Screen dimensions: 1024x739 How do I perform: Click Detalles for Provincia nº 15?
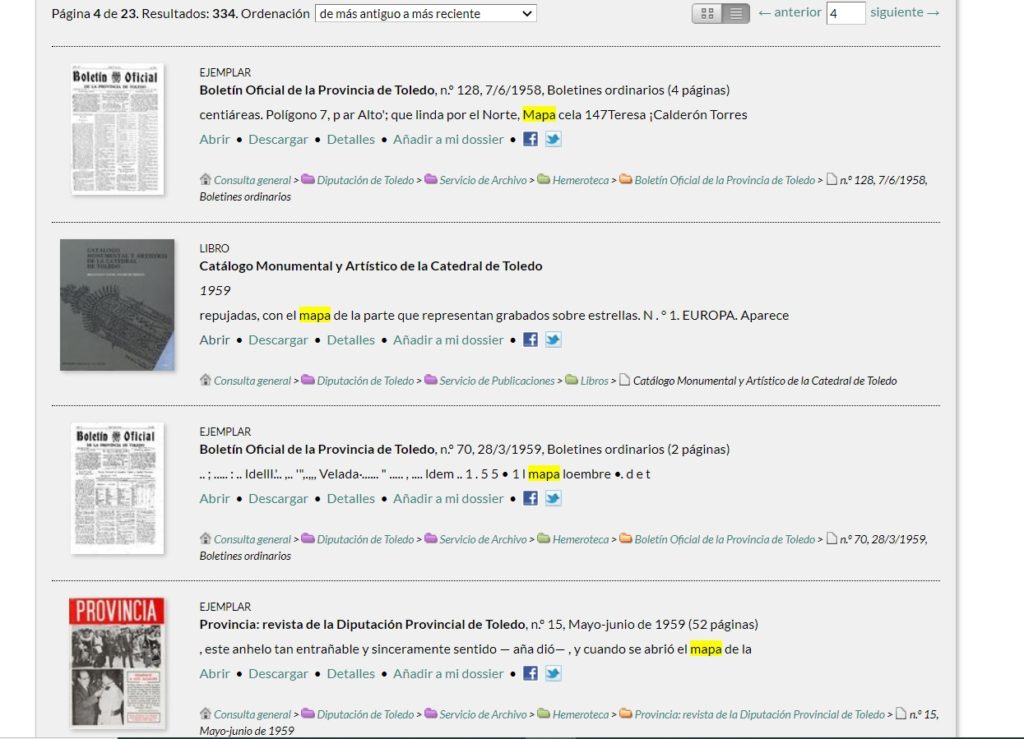click(351, 673)
